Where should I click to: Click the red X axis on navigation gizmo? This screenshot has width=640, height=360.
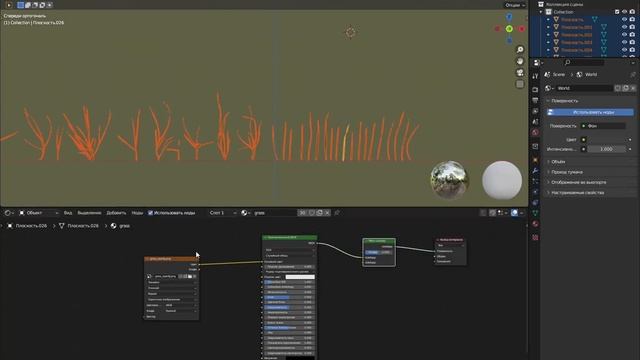(522, 29)
